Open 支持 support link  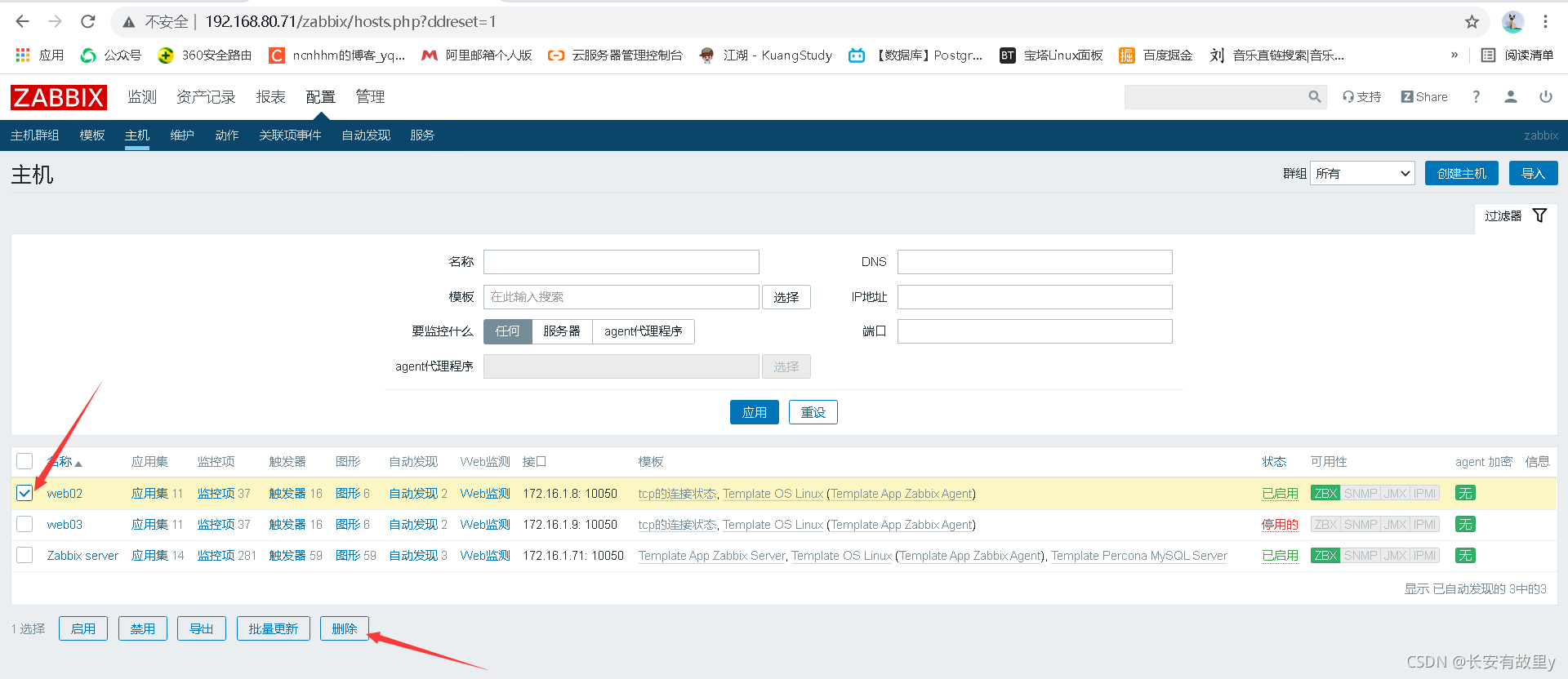pyautogui.click(x=1362, y=97)
